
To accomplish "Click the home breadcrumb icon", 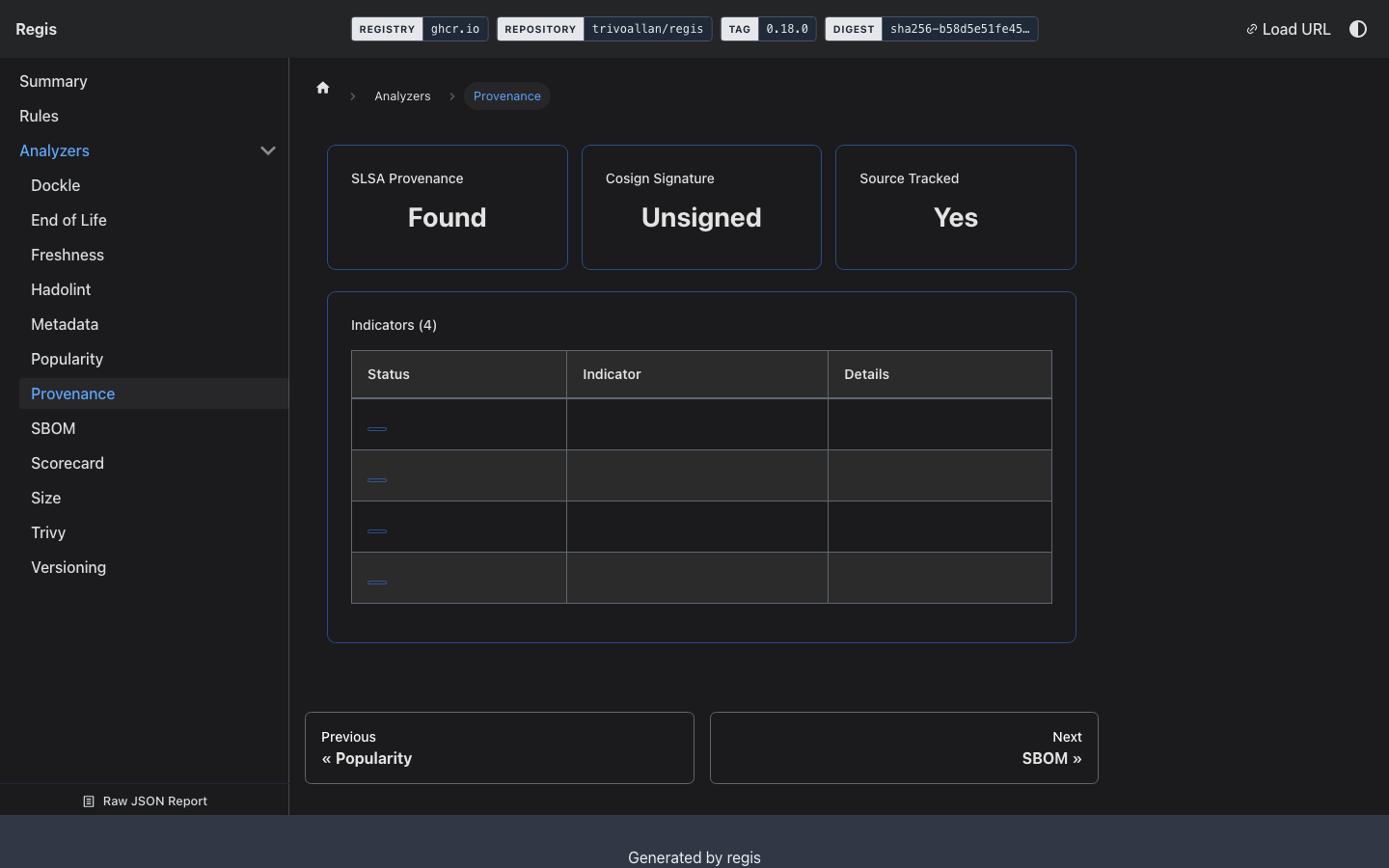I will click(x=323, y=88).
